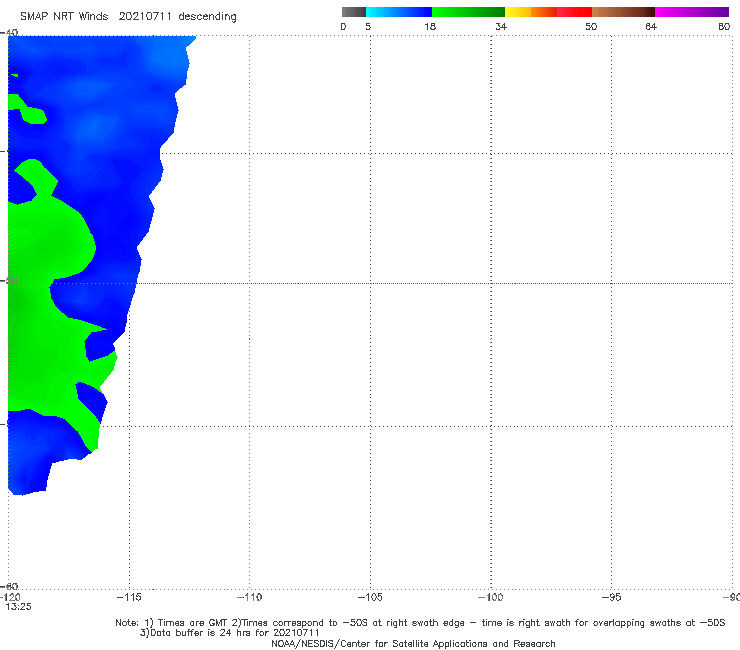Click the '64' label under the color bar
Viewport: 740px width, 650px height.
pyautogui.click(x=651, y=27)
